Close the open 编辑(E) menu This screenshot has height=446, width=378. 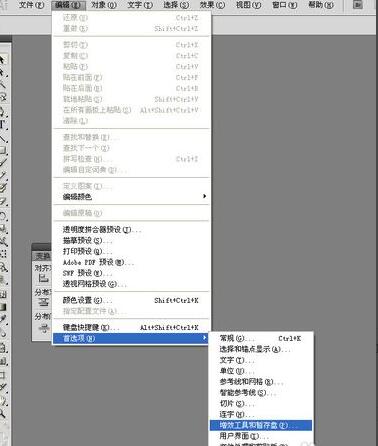pos(68,5)
